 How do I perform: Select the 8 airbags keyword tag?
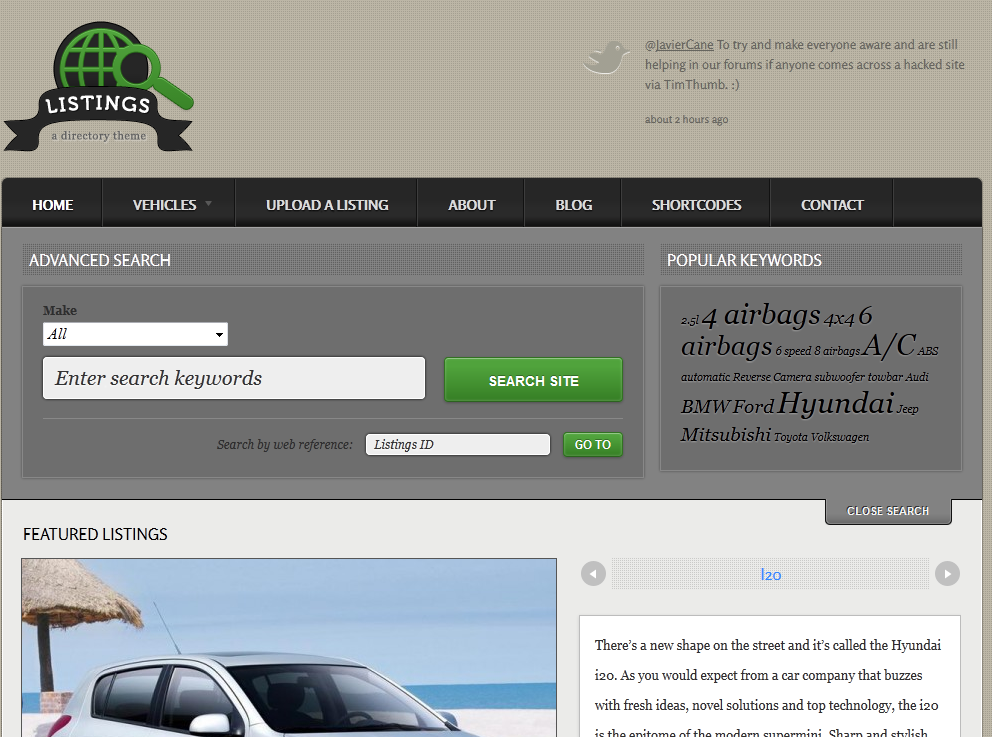pos(837,351)
